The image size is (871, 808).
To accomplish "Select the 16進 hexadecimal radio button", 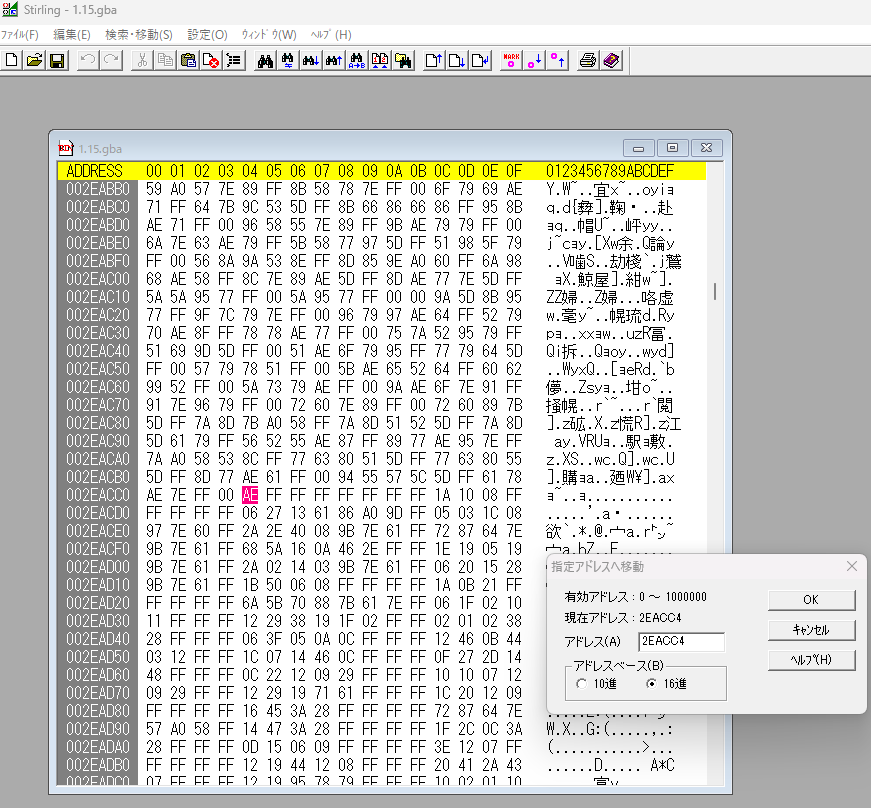I will 652,684.
